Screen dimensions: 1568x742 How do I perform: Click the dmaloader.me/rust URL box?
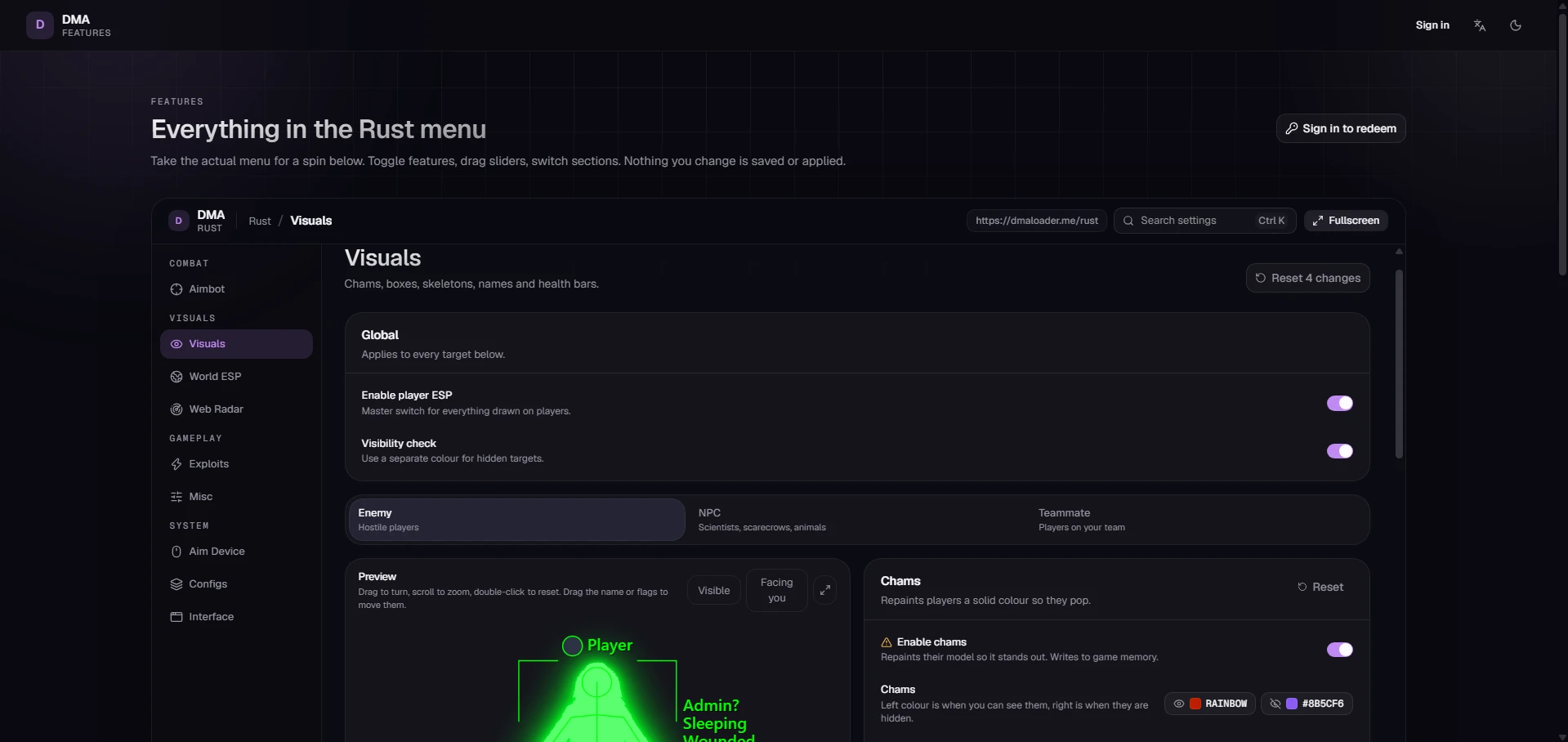[x=1037, y=221]
